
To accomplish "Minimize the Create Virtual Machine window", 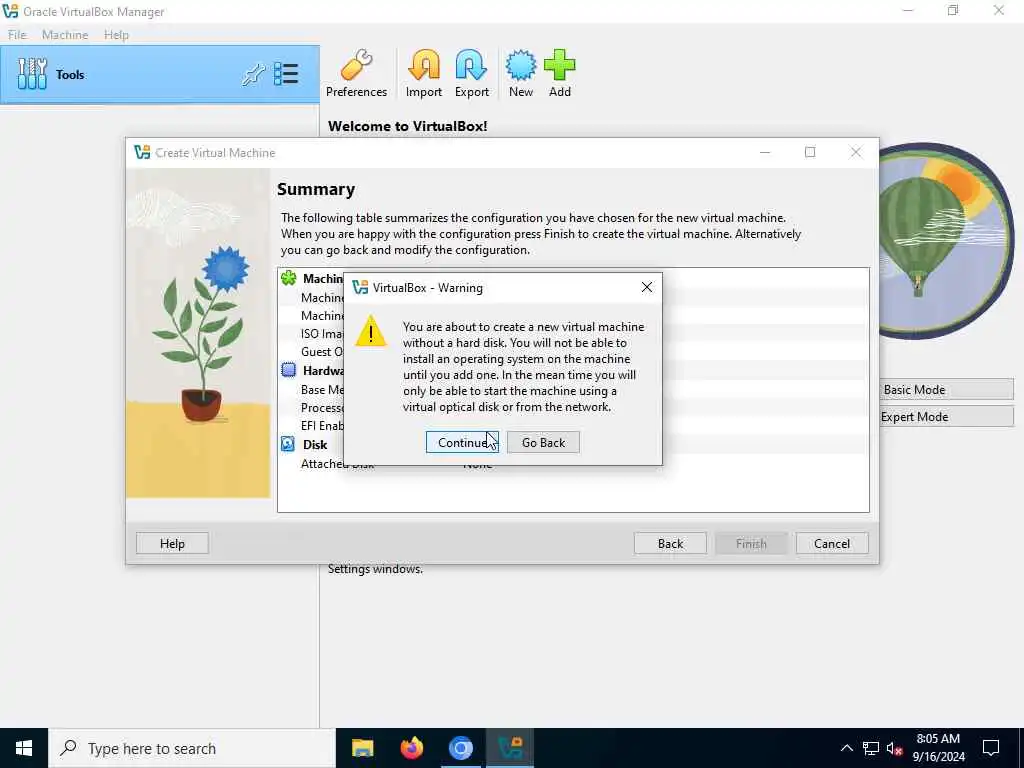I will [765, 152].
